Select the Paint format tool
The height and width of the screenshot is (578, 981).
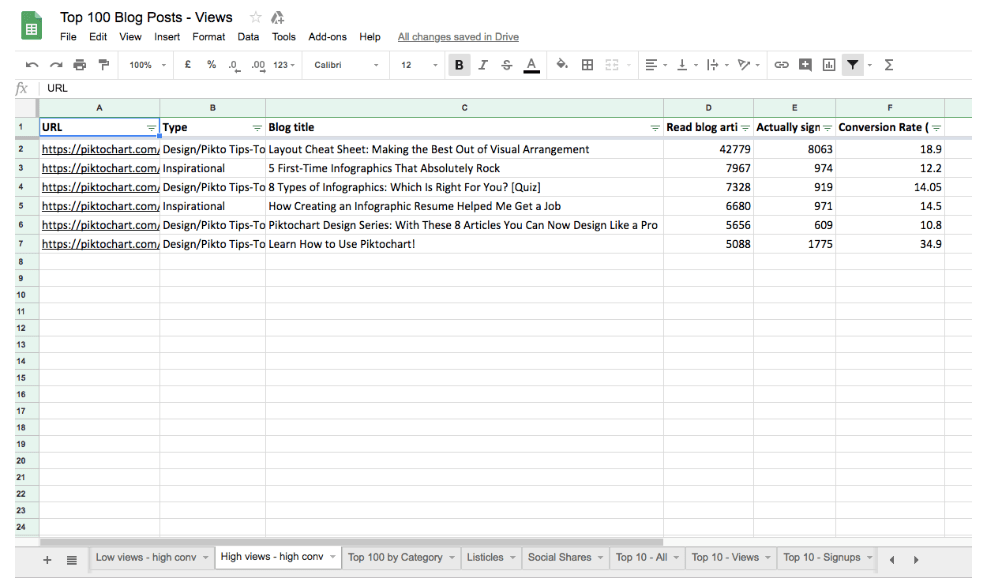pyautogui.click(x=104, y=65)
